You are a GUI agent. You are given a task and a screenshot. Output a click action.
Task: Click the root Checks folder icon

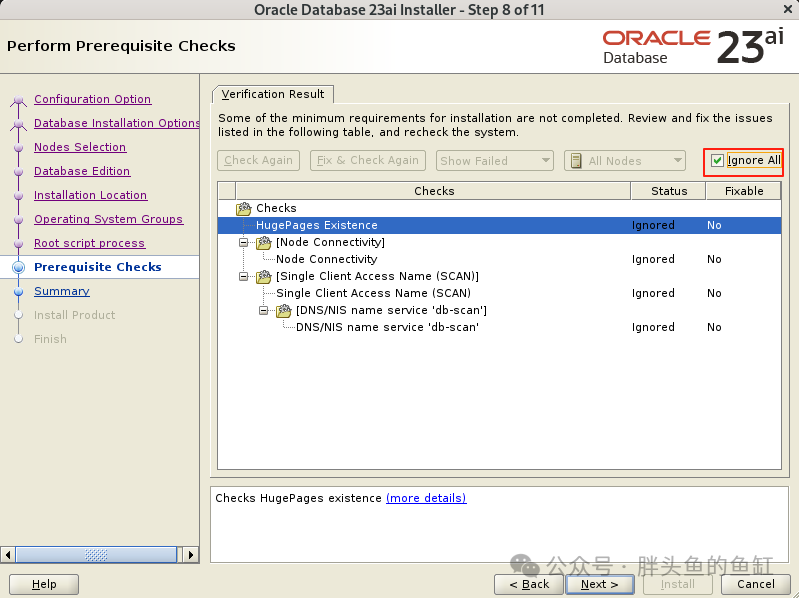coord(244,208)
